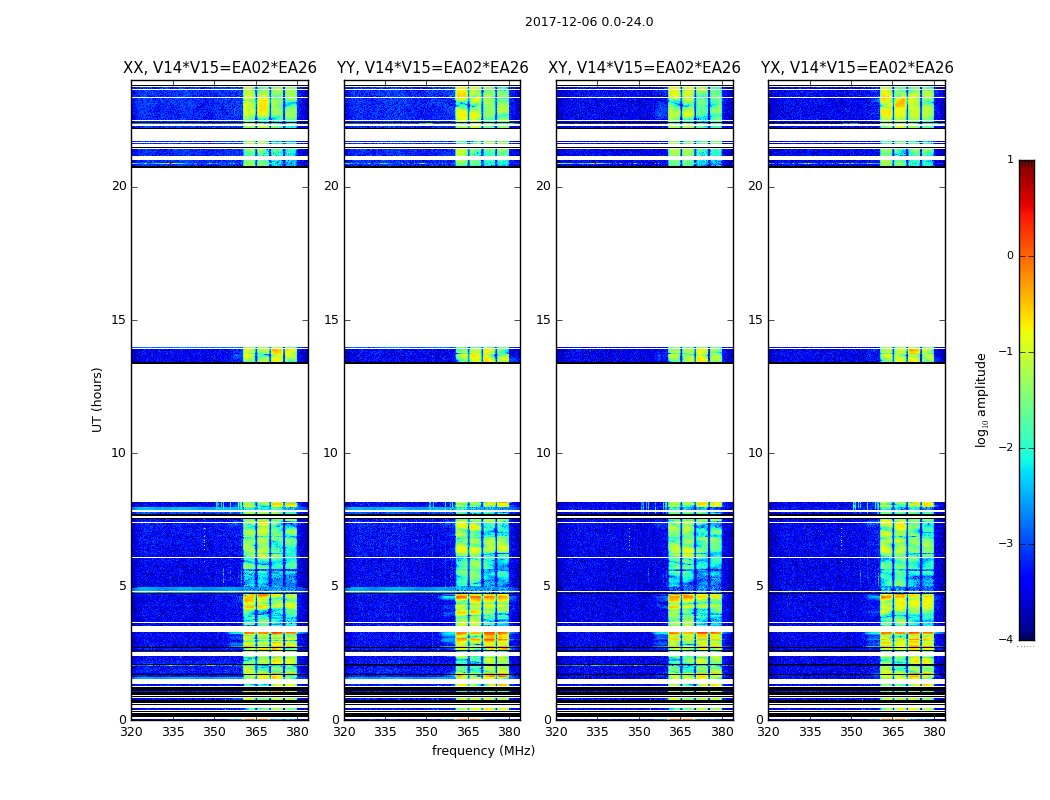Click the UT (hours) axis label

point(97,400)
